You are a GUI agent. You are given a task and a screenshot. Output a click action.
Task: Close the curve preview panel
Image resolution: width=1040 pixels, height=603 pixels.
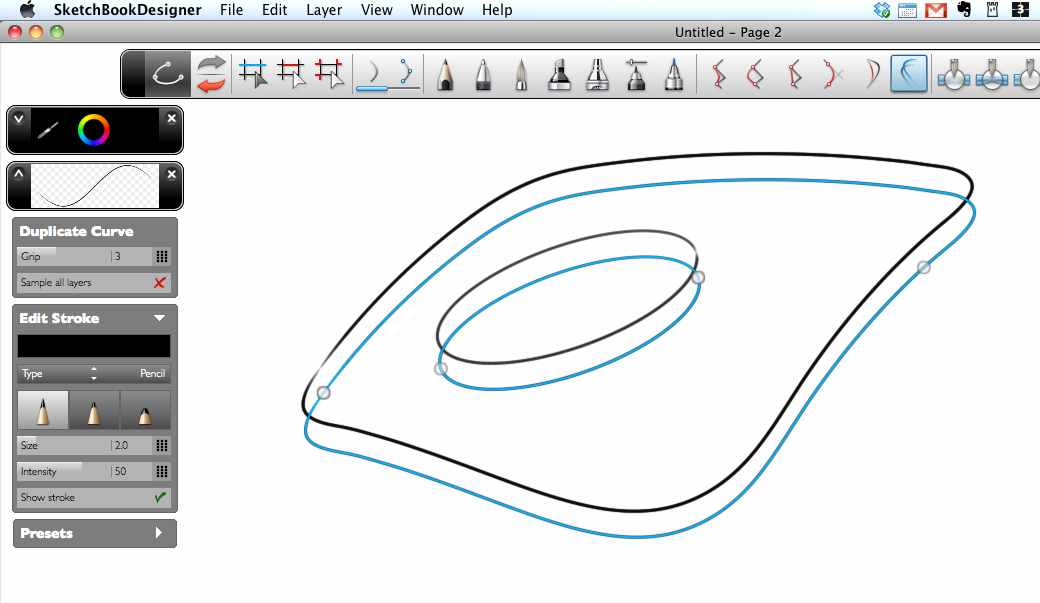click(x=171, y=174)
